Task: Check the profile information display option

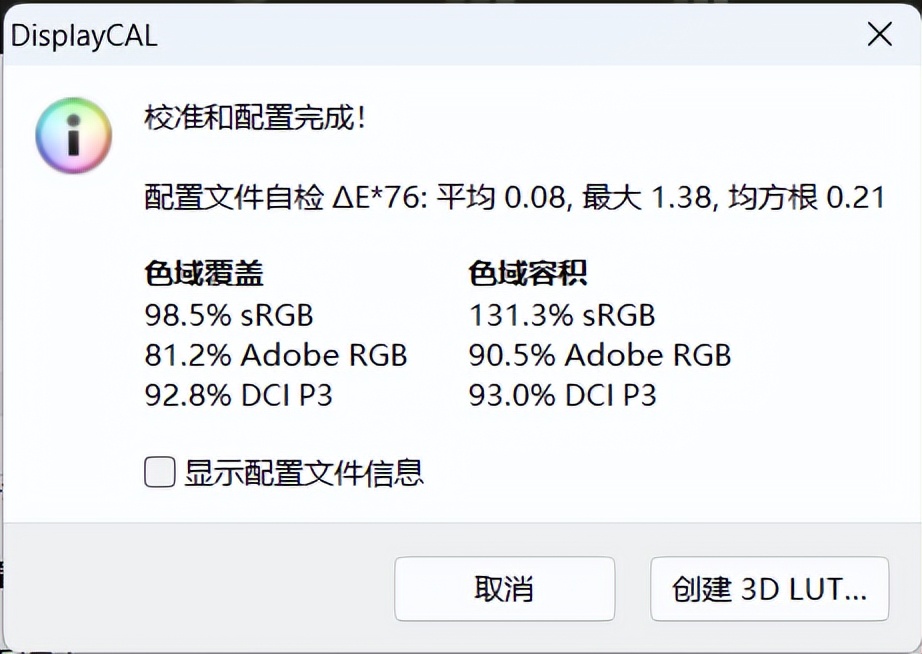Action: click(x=158, y=472)
